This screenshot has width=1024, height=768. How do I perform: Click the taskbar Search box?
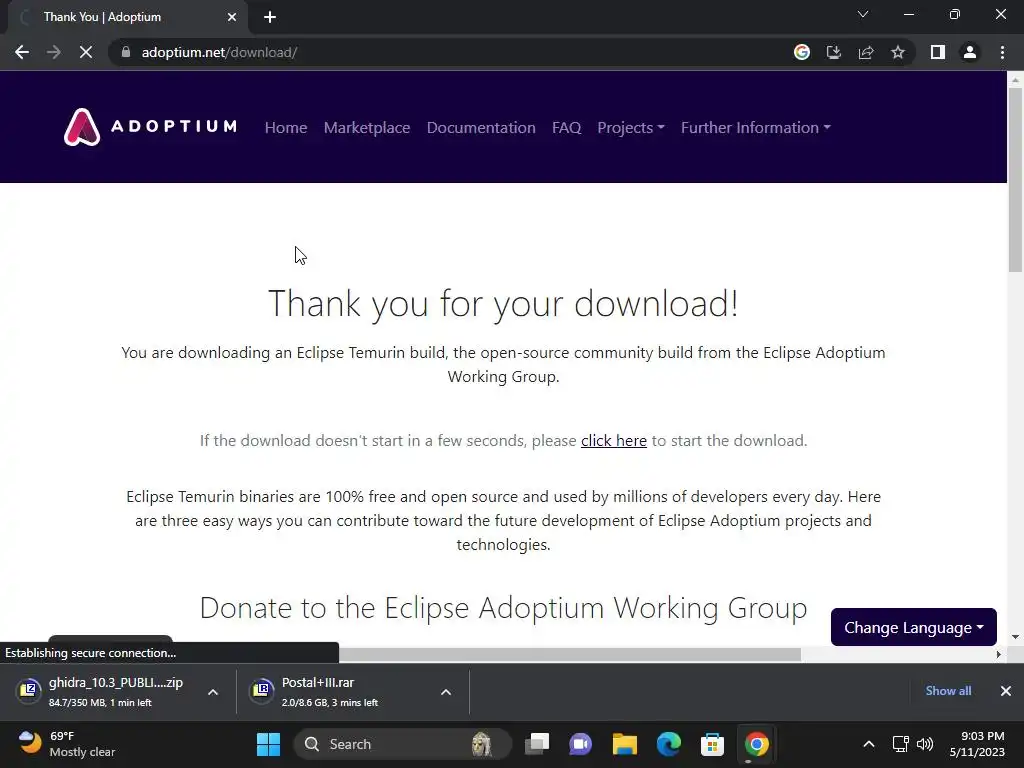(402, 744)
